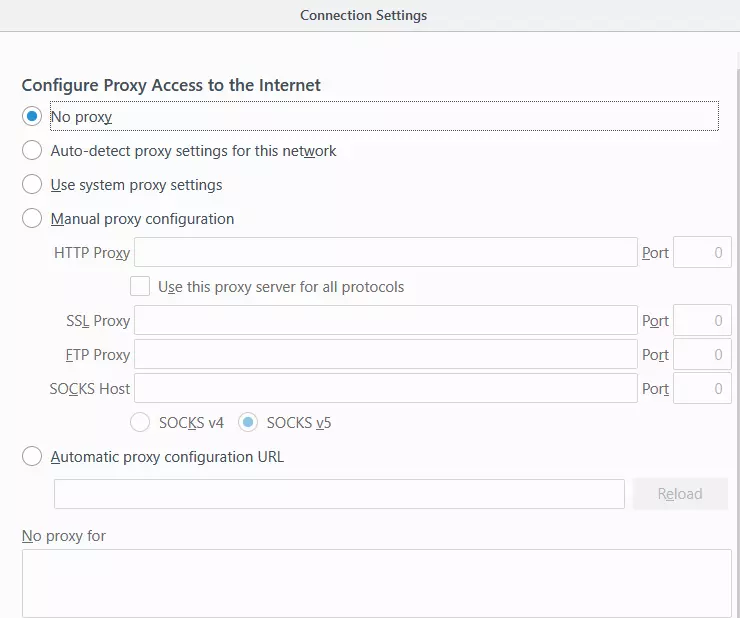Click the FTP Proxy address field

[386, 354]
